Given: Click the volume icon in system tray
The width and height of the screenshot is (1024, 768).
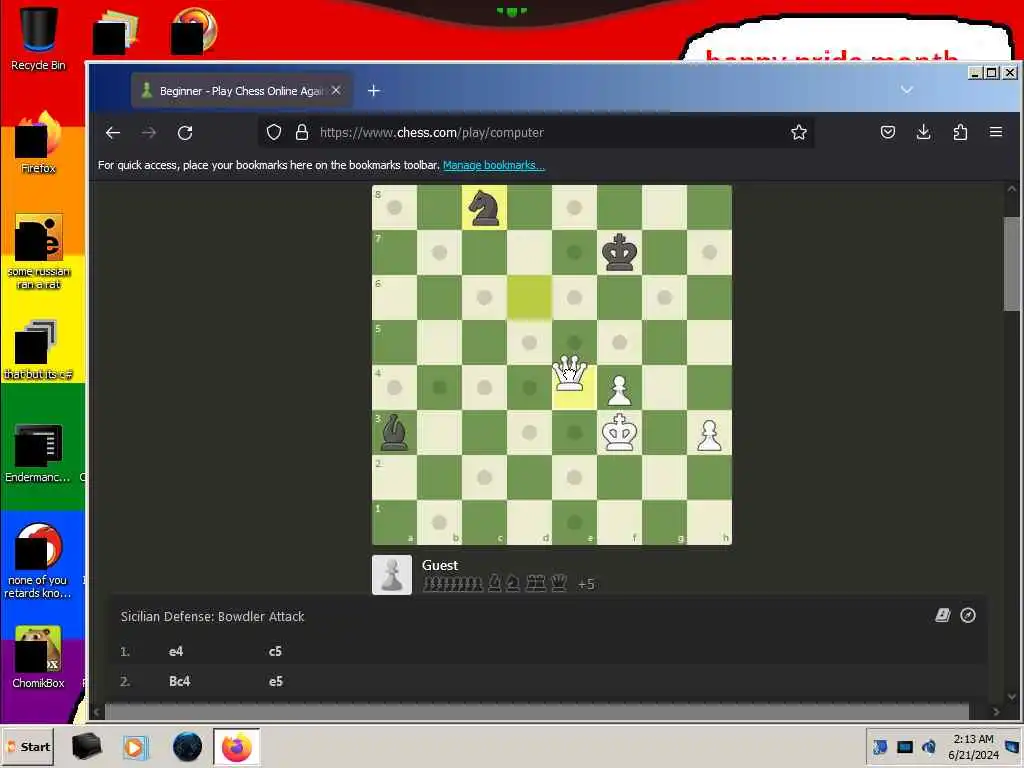Looking at the screenshot, I should tap(929, 746).
